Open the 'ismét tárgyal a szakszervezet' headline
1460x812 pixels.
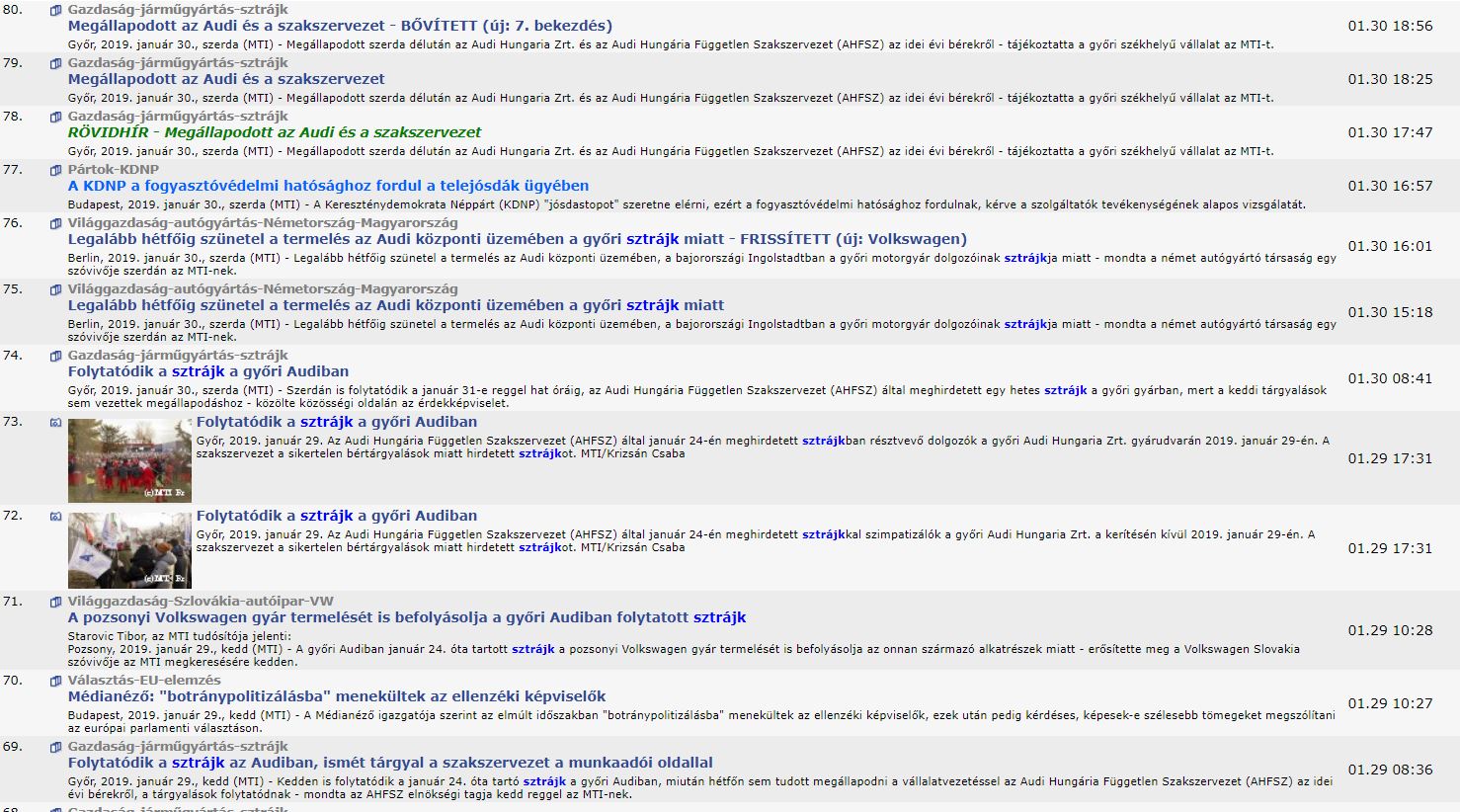click(390, 763)
